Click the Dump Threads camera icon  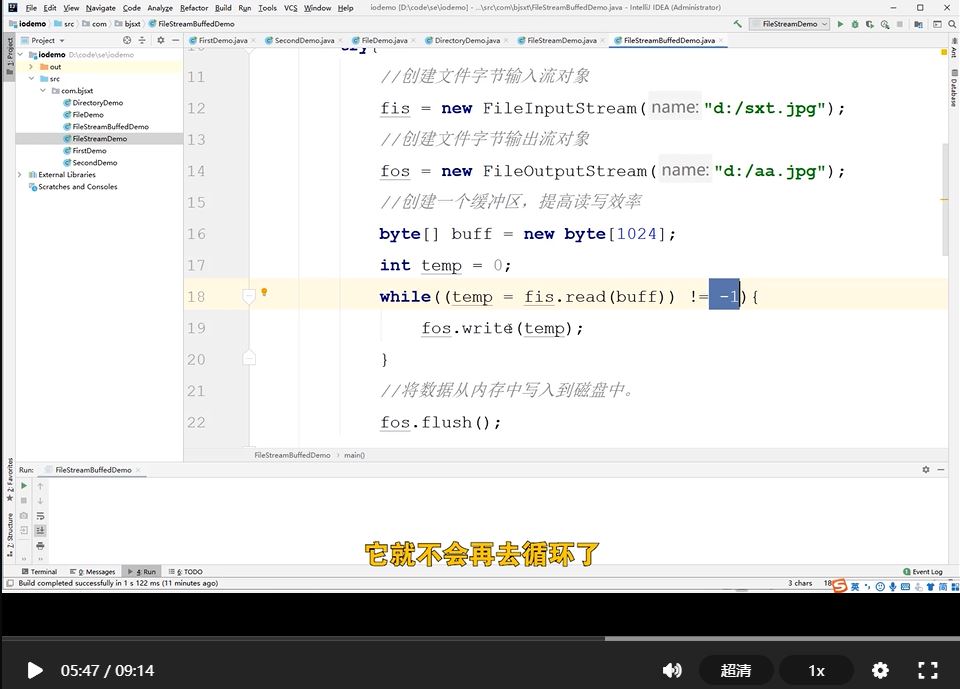pyautogui.click(x=24, y=515)
